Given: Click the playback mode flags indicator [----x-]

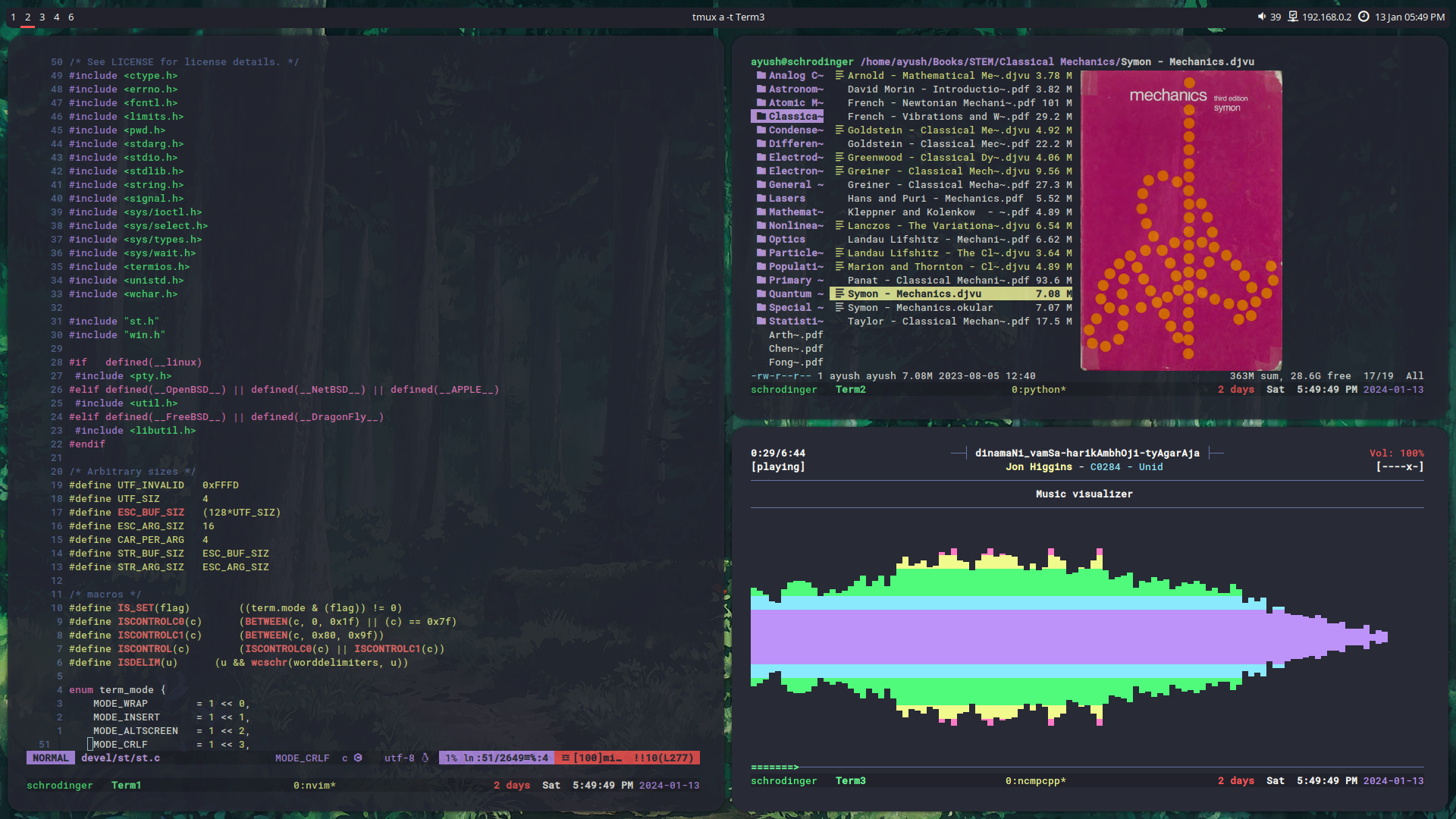Looking at the screenshot, I should 1399,466.
